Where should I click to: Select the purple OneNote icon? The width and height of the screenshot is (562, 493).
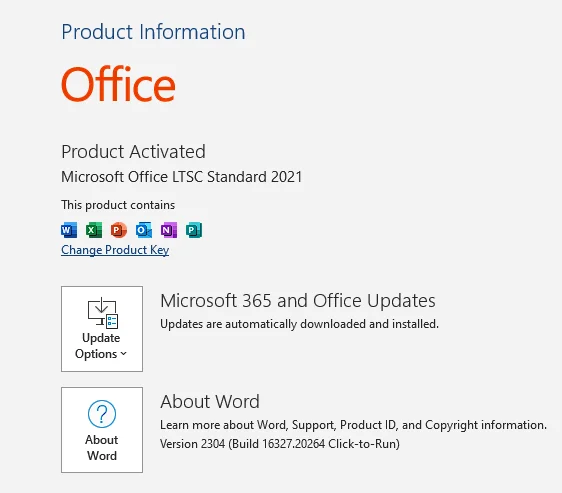click(x=168, y=230)
